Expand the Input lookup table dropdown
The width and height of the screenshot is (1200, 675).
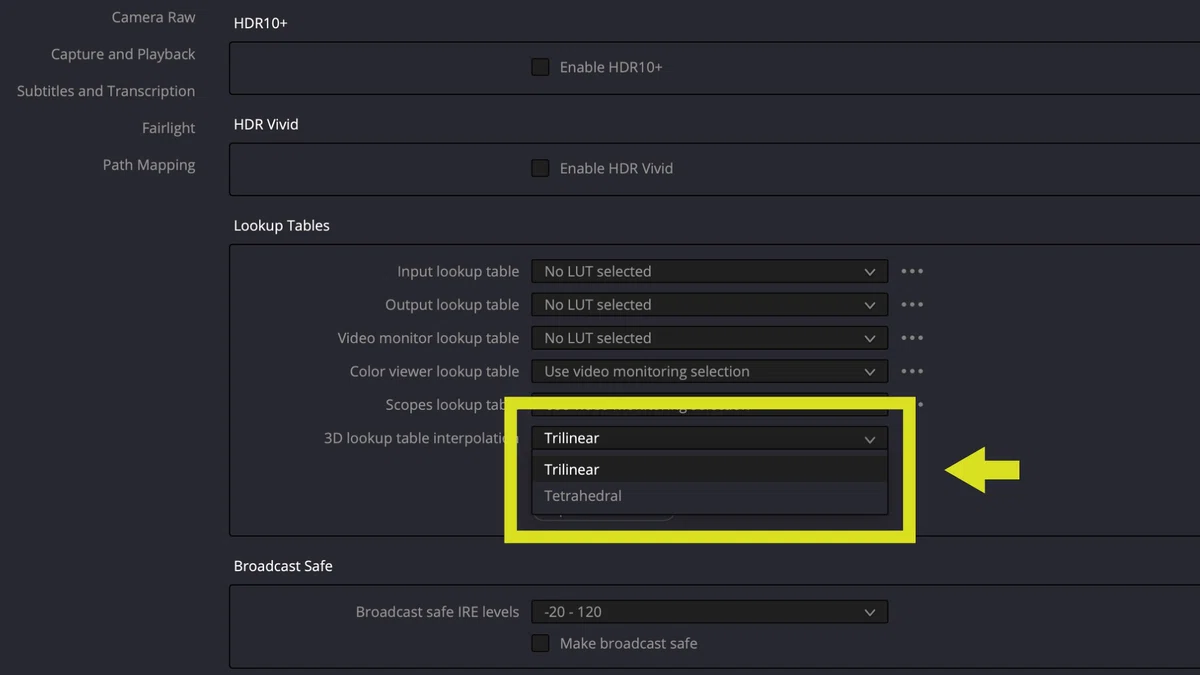pyautogui.click(x=709, y=271)
